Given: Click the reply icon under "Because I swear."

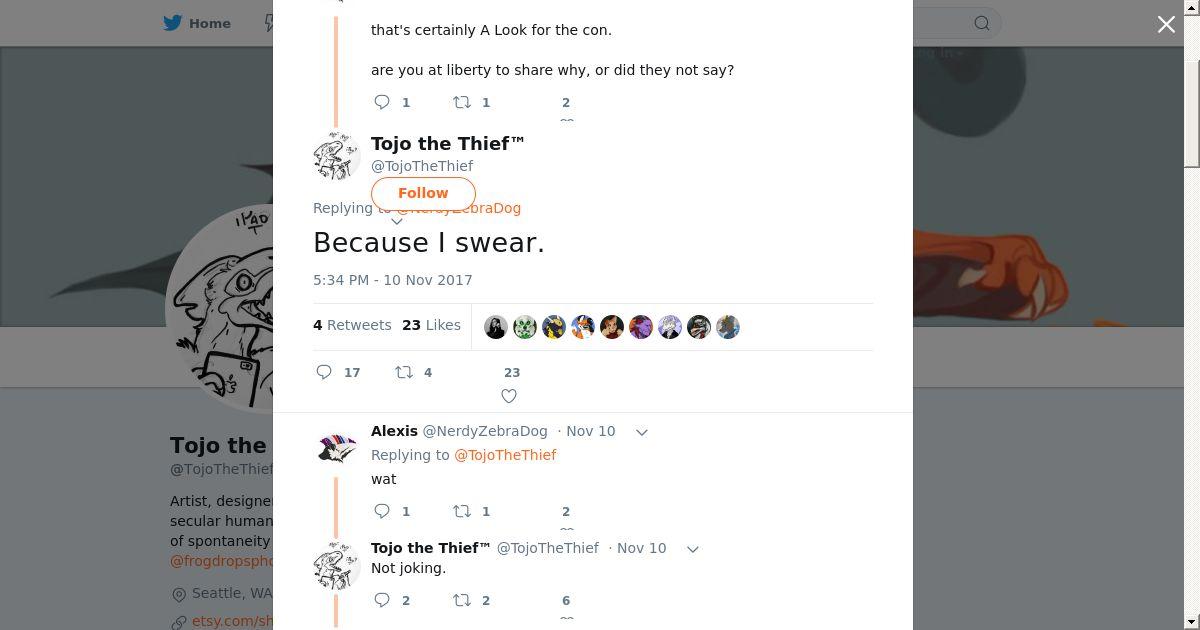Looking at the screenshot, I should click(324, 372).
